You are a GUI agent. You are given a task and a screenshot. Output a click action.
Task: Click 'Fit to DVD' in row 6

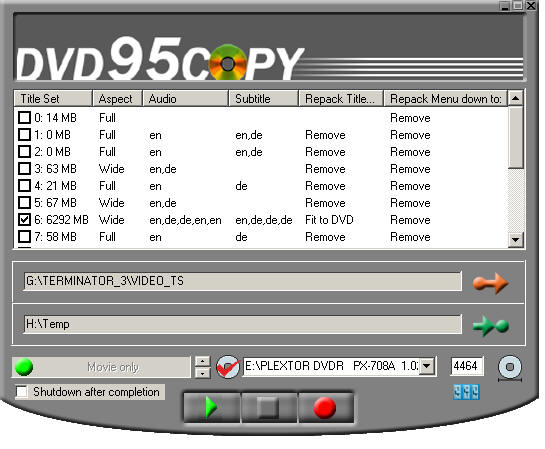329,220
